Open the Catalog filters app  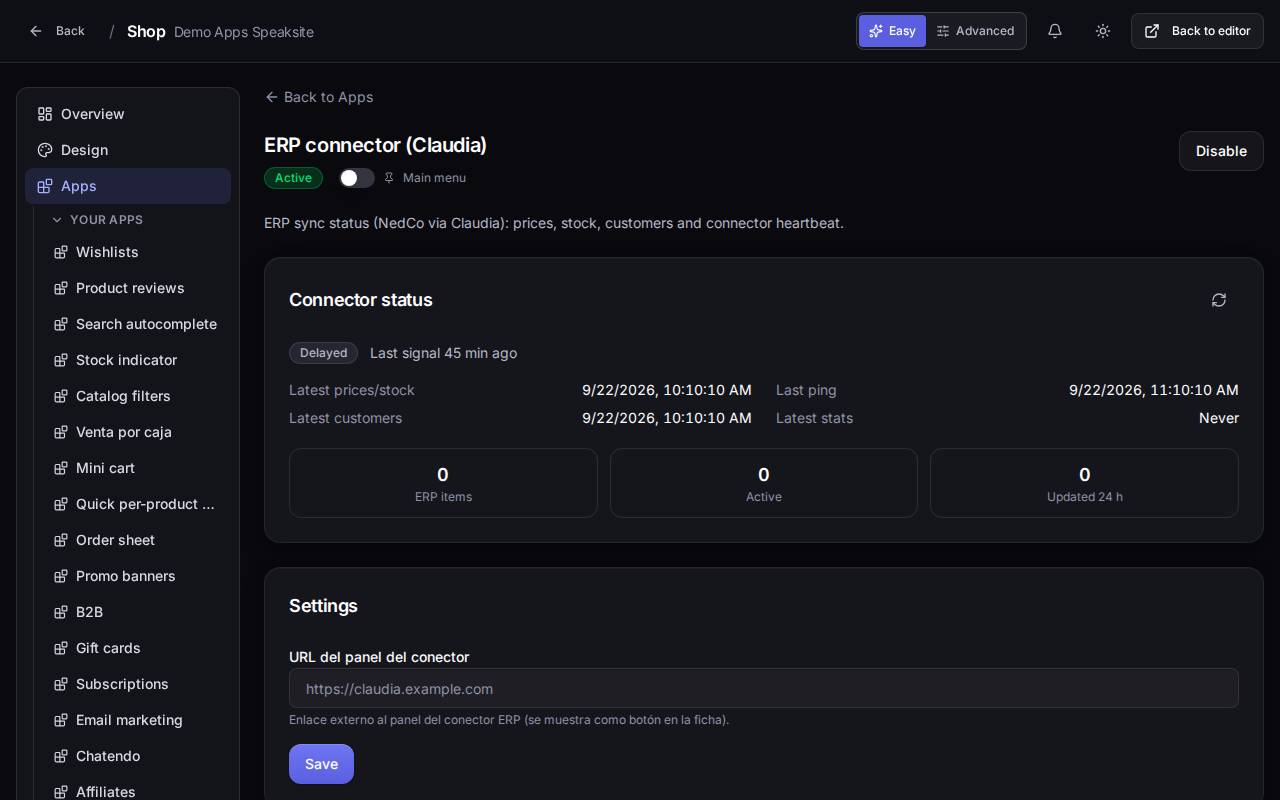point(136,396)
